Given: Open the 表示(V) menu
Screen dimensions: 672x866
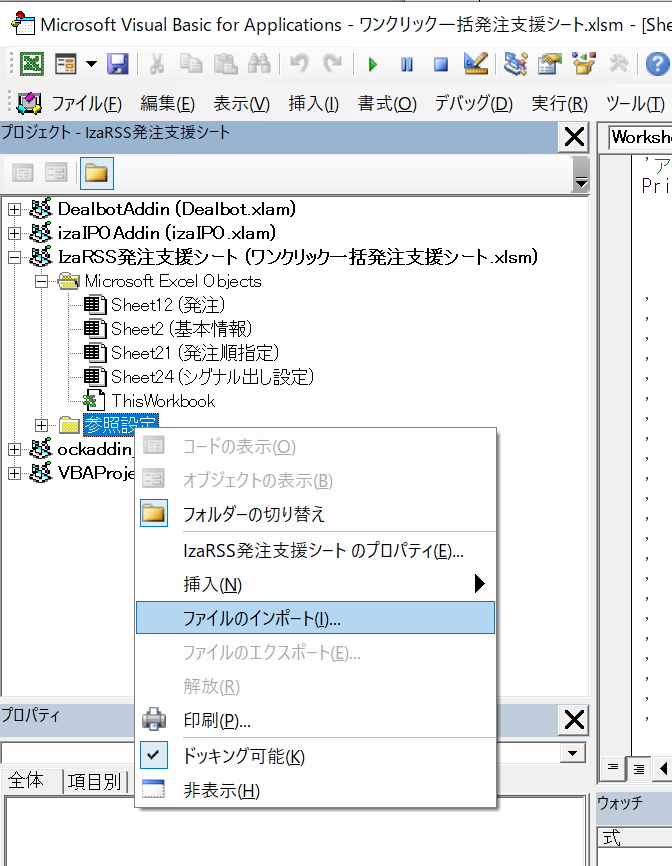Looking at the screenshot, I should pyautogui.click(x=241, y=103).
